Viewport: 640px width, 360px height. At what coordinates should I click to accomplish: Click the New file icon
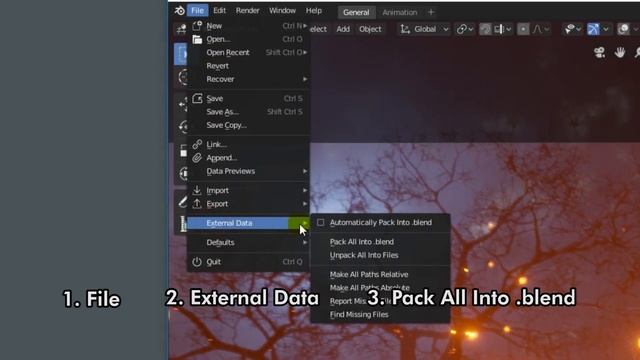(x=197, y=25)
